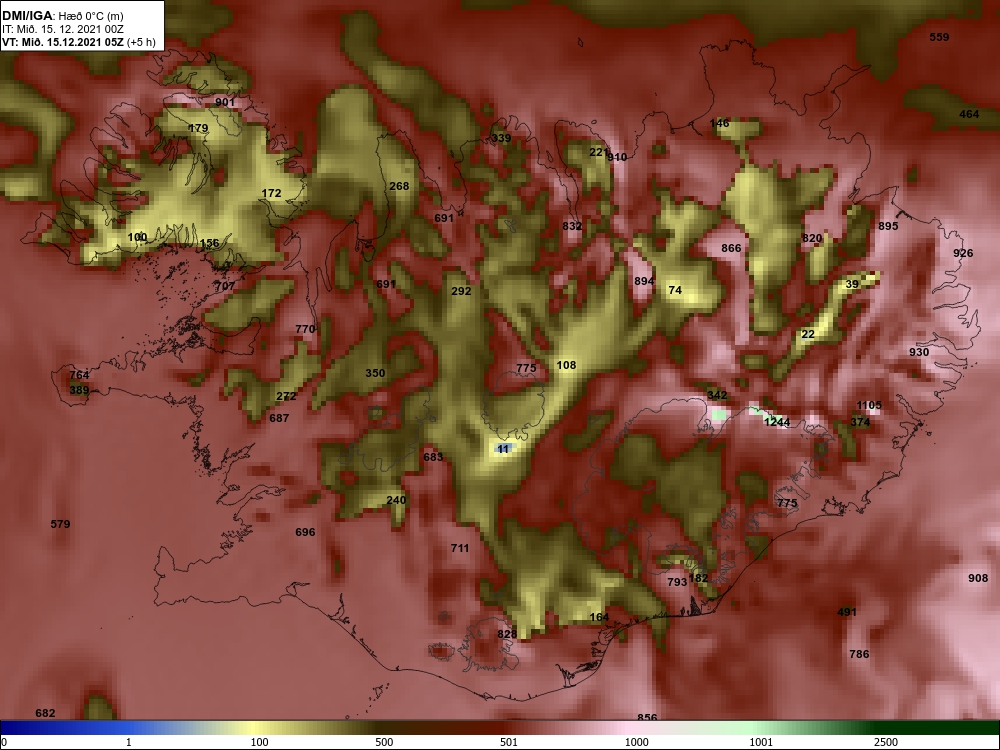Select the value 901 on the map
Screen dimensions: 1000x750
[x=224, y=102]
